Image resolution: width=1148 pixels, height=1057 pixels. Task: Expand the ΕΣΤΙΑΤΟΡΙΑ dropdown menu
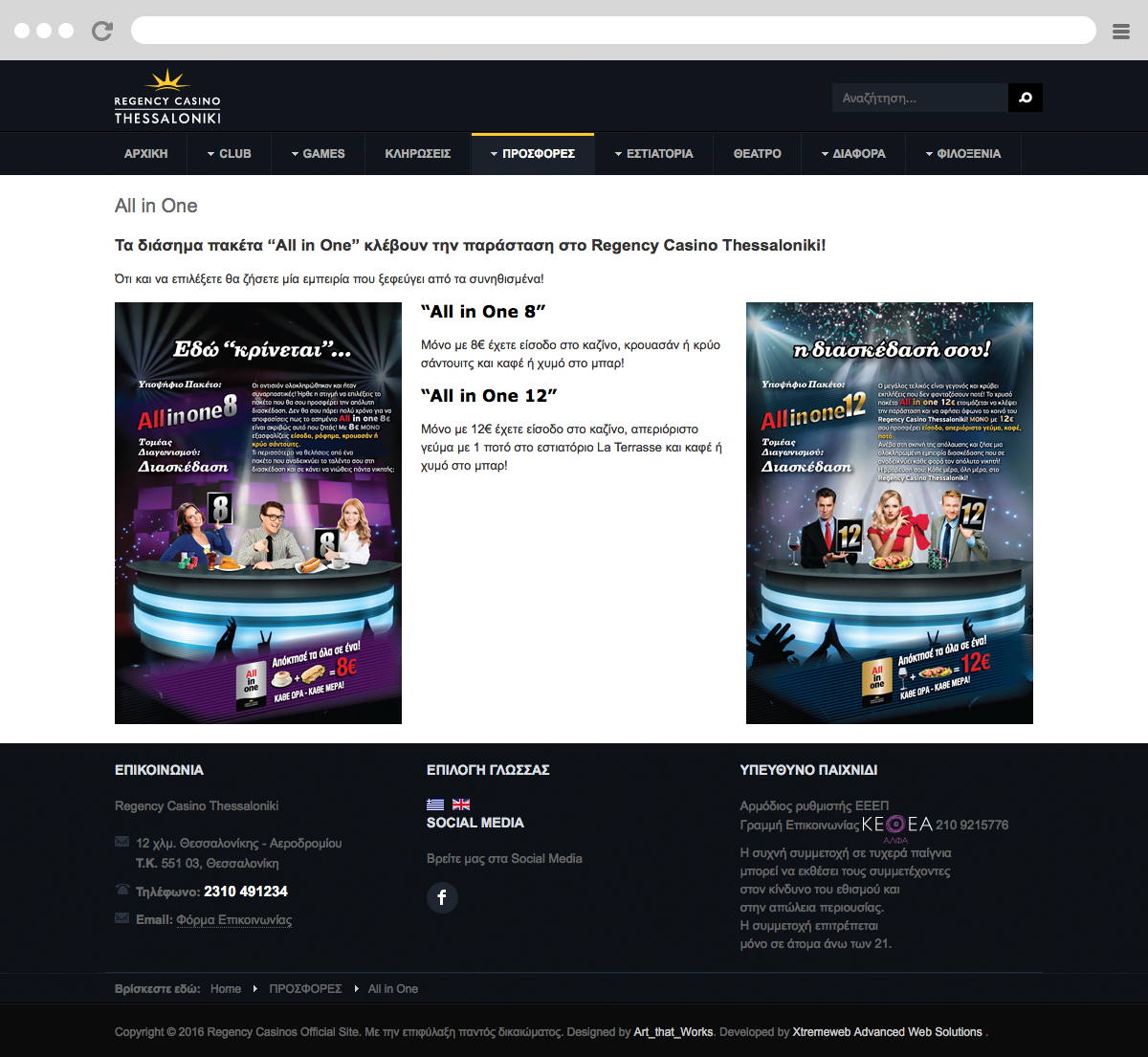click(653, 154)
